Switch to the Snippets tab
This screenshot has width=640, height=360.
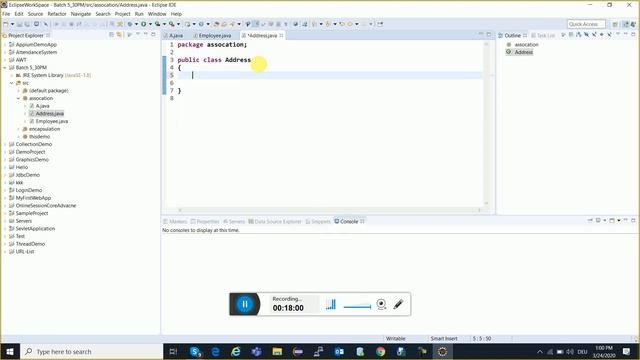click(318, 221)
